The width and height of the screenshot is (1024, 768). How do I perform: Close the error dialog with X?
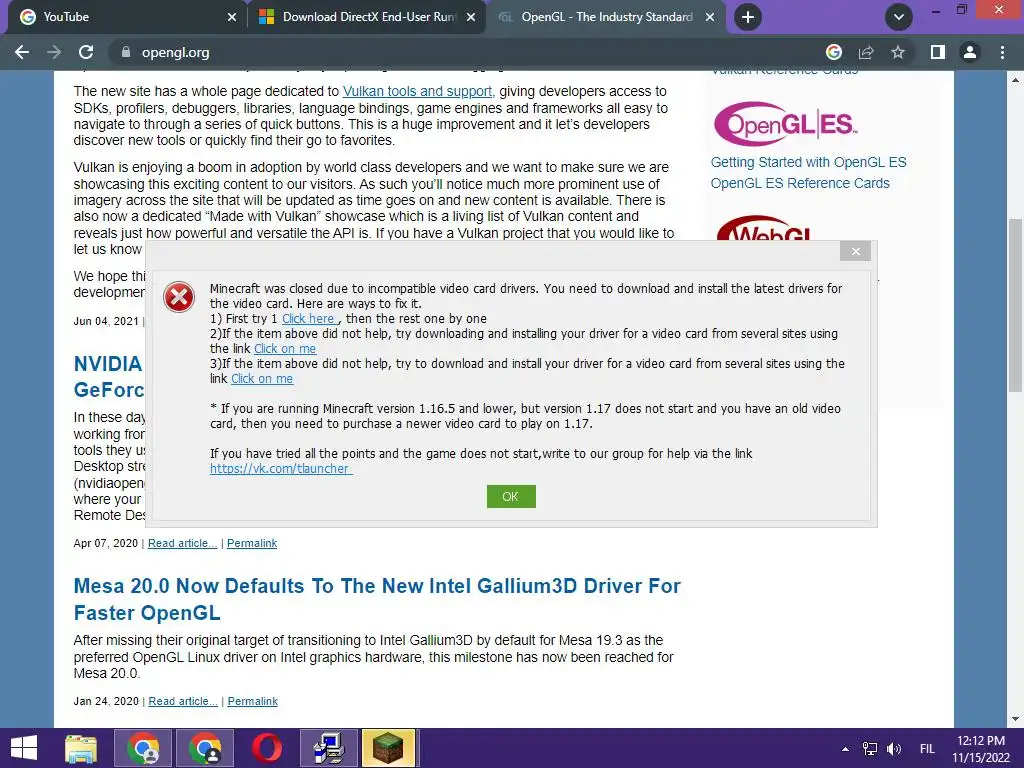click(856, 251)
